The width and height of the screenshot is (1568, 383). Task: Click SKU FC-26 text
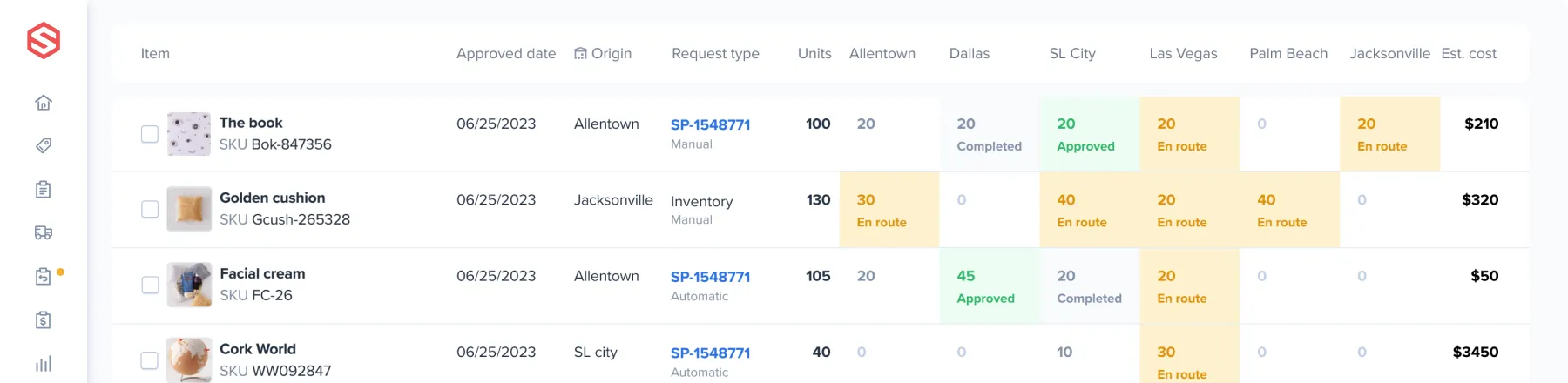click(x=256, y=295)
